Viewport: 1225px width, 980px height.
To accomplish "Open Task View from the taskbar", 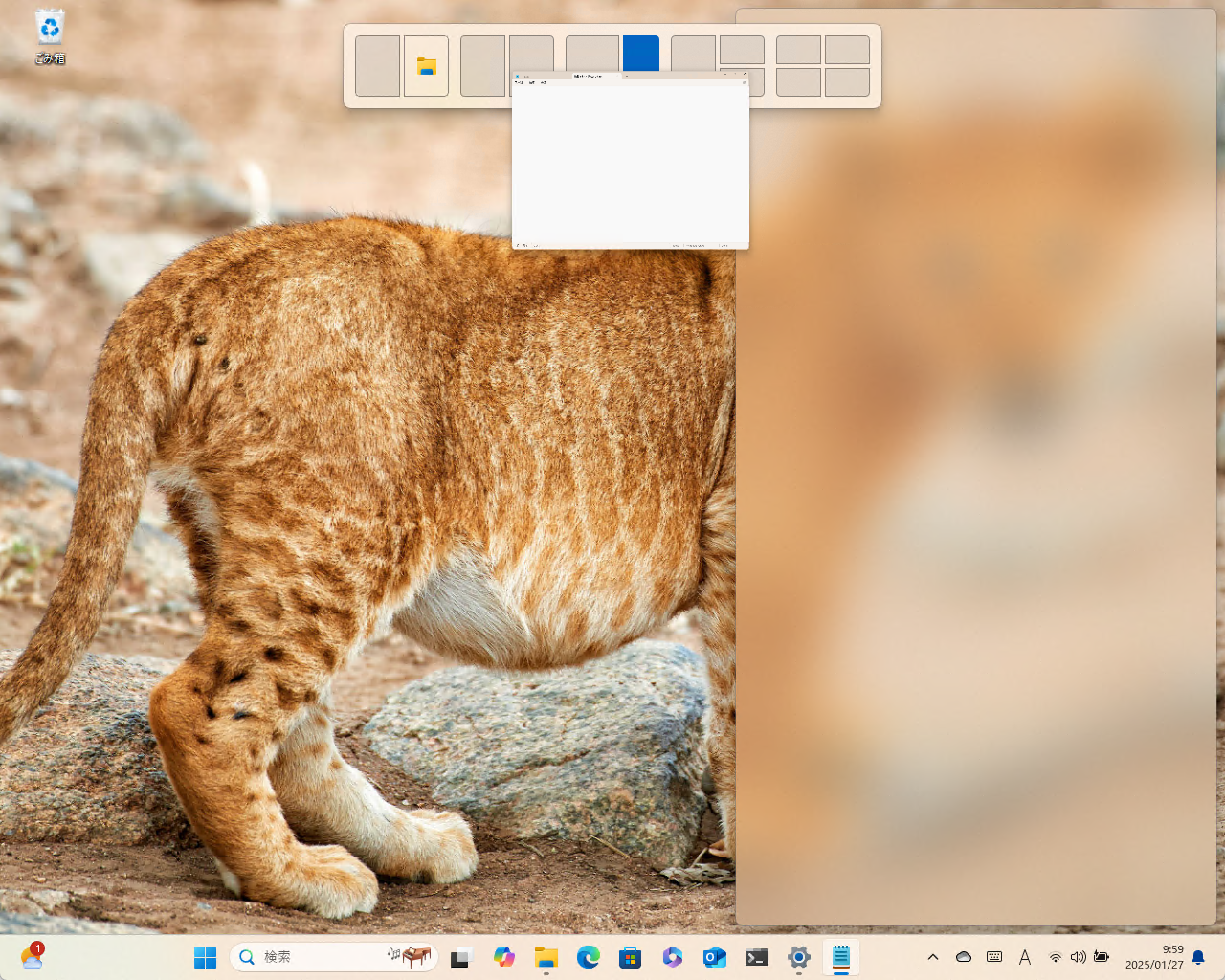I will pyautogui.click(x=462, y=957).
